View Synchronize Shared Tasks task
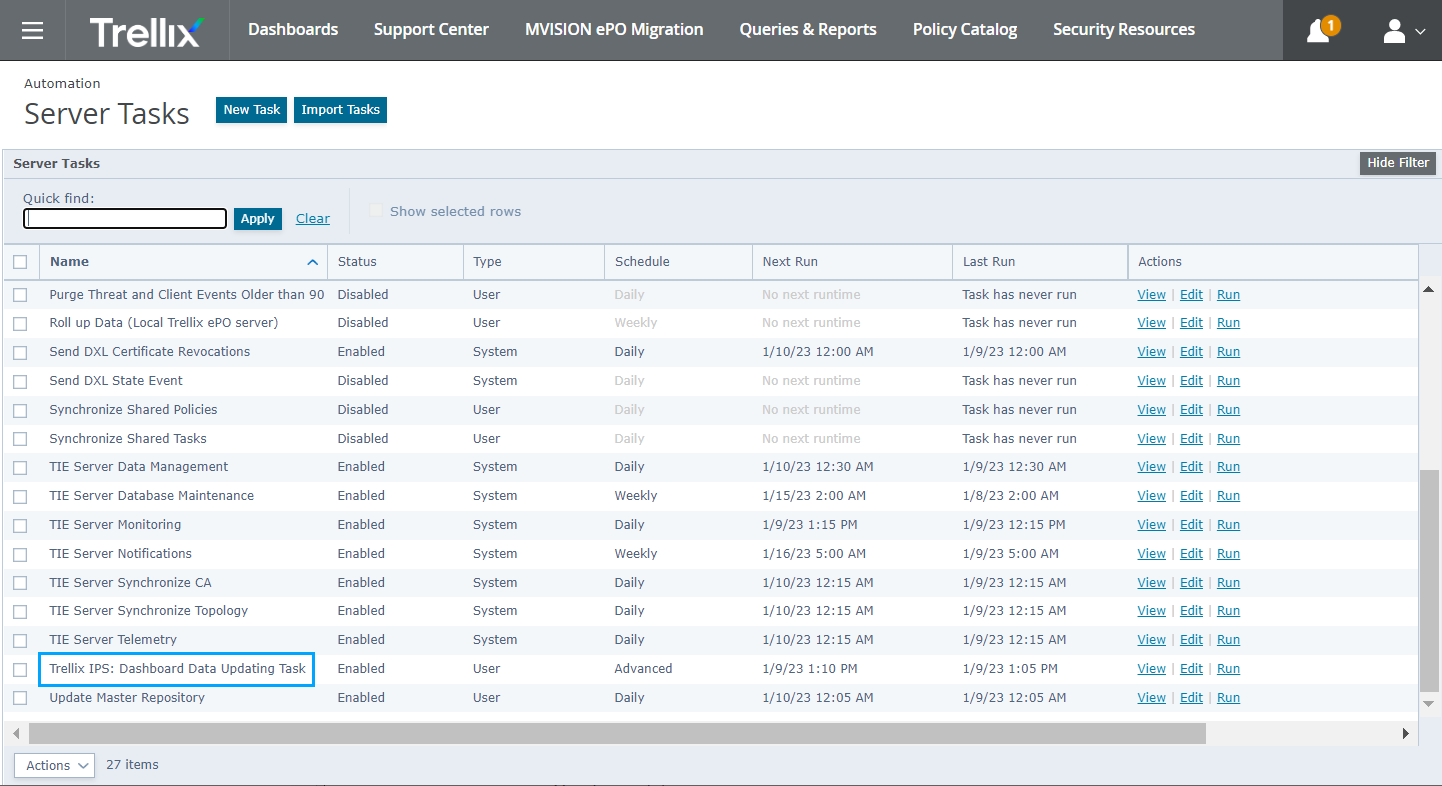This screenshot has height=786, width=1442. [1151, 439]
